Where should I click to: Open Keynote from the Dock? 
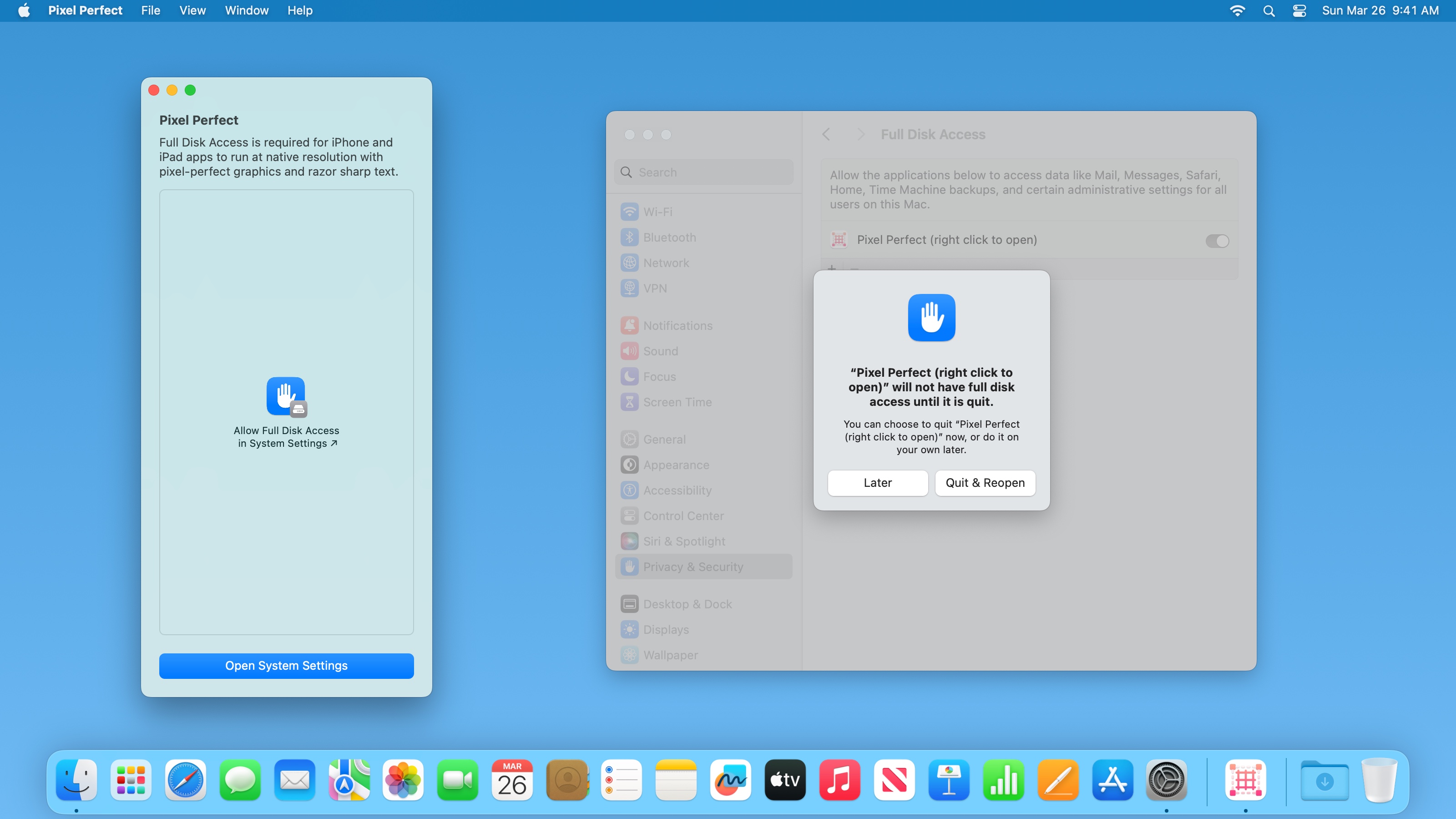[948, 781]
